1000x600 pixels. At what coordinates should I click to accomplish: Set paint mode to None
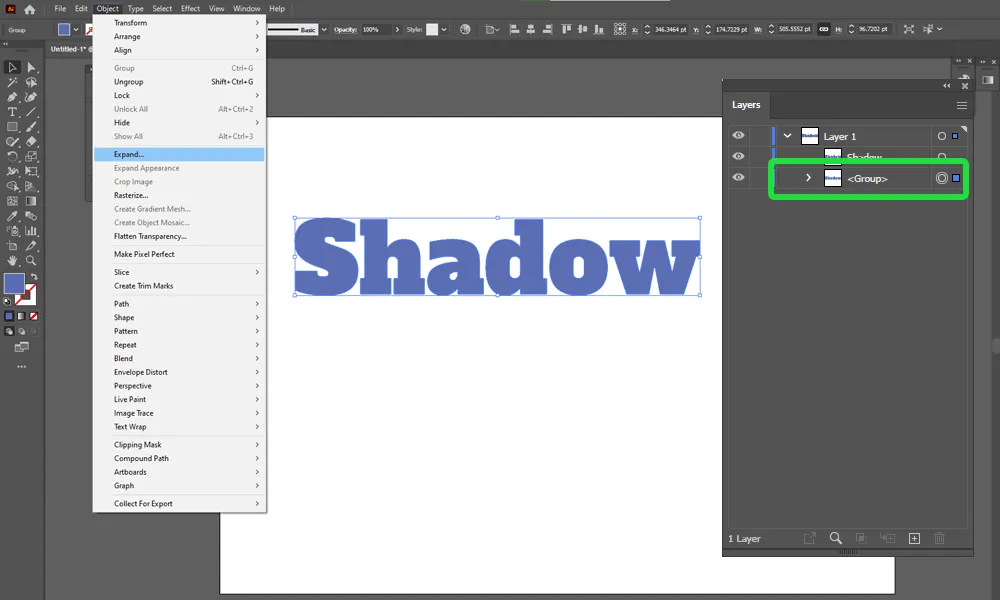33,316
